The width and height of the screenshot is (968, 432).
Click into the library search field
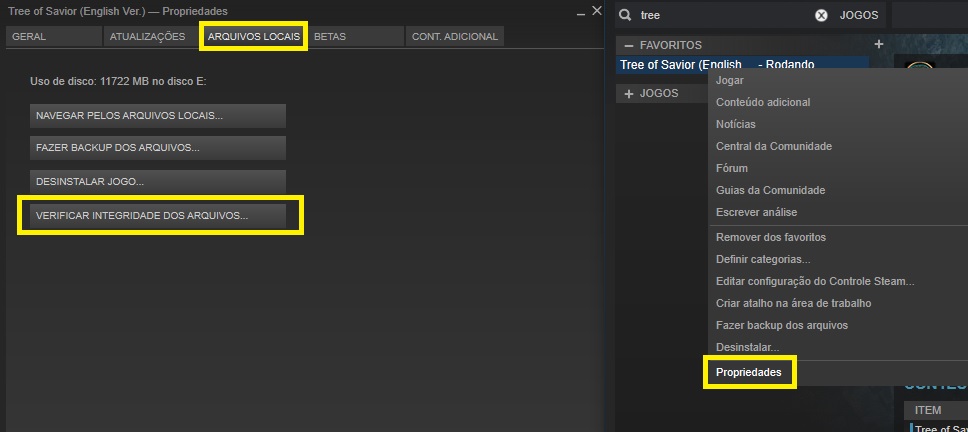pyautogui.click(x=720, y=15)
